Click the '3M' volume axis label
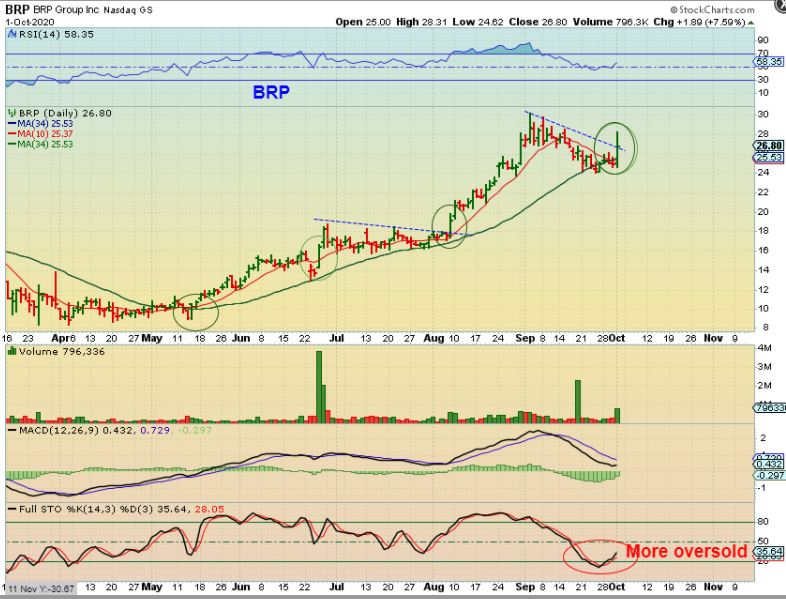 click(x=764, y=366)
